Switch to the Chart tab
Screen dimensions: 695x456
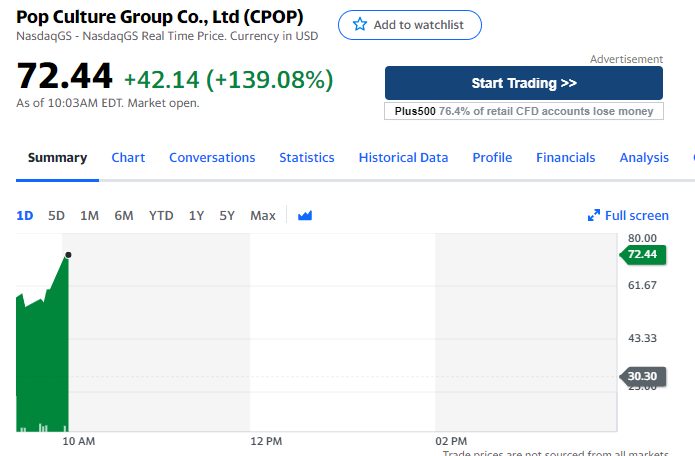coord(128,158)
